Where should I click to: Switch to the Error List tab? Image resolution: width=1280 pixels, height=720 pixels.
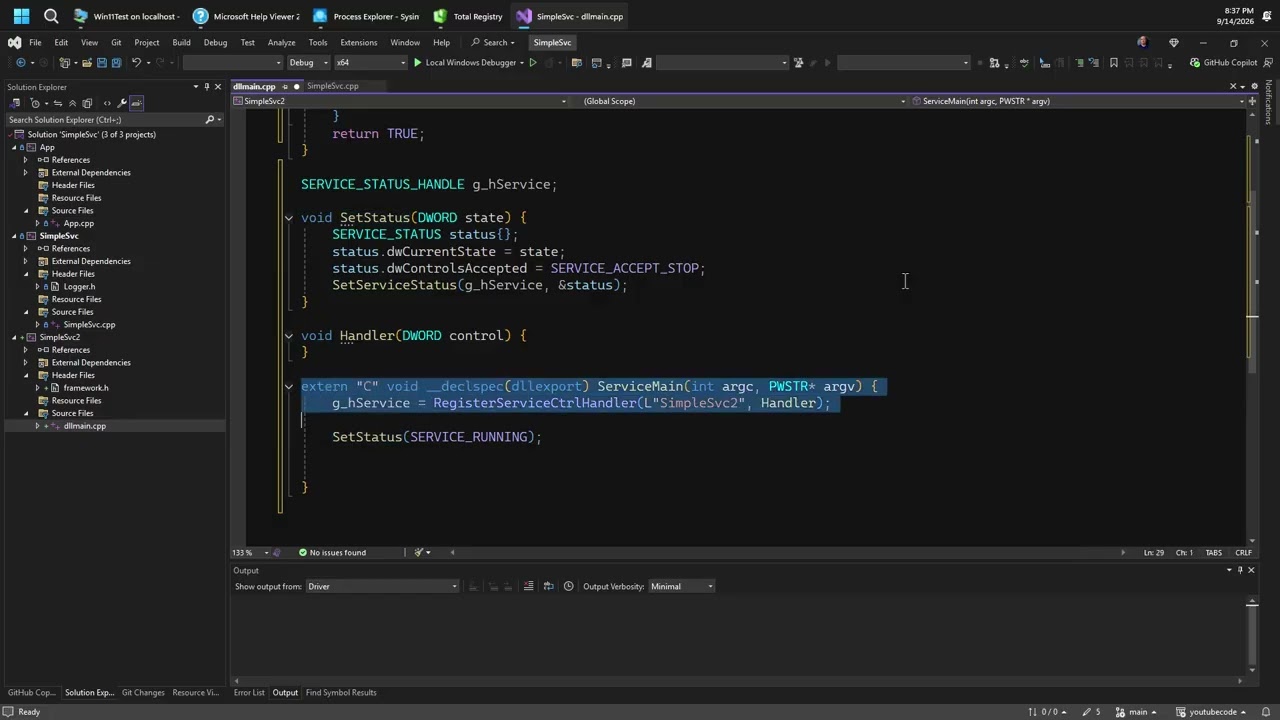249,692
